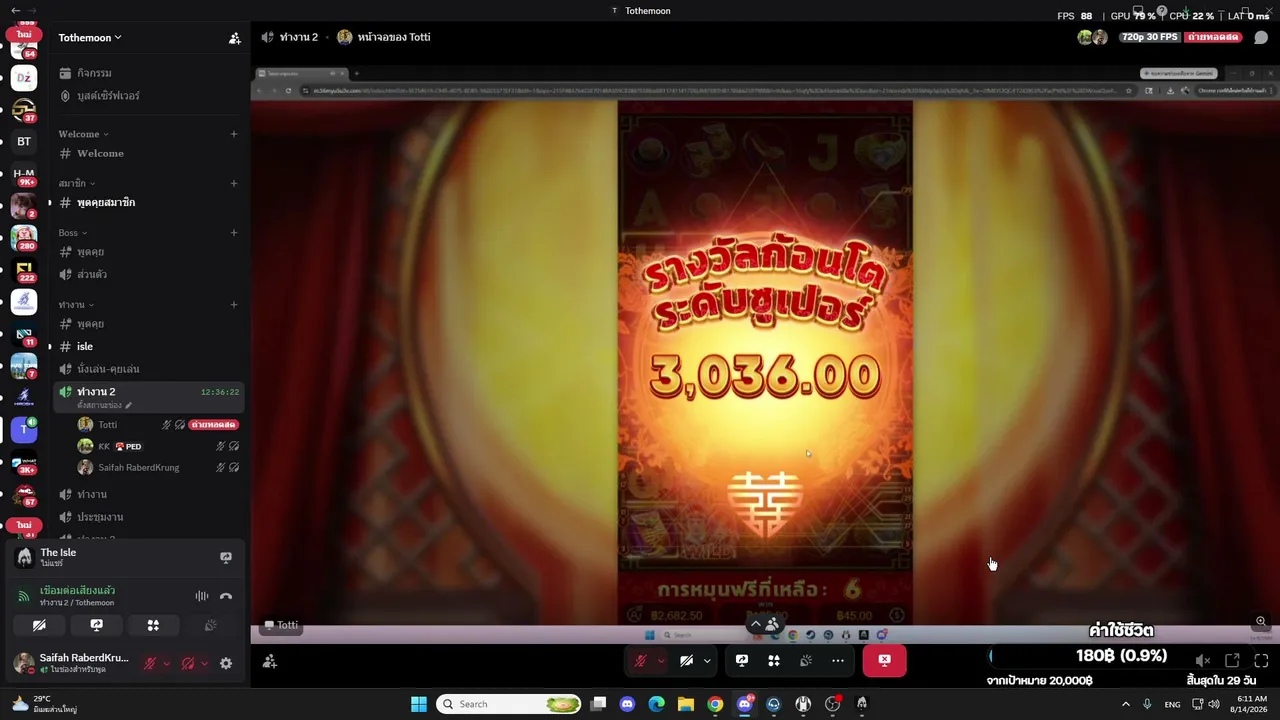The height and width of the screenshot is (720, 1280).
Task: Open activities from stream control bar
Action: [x=774, y=660]
